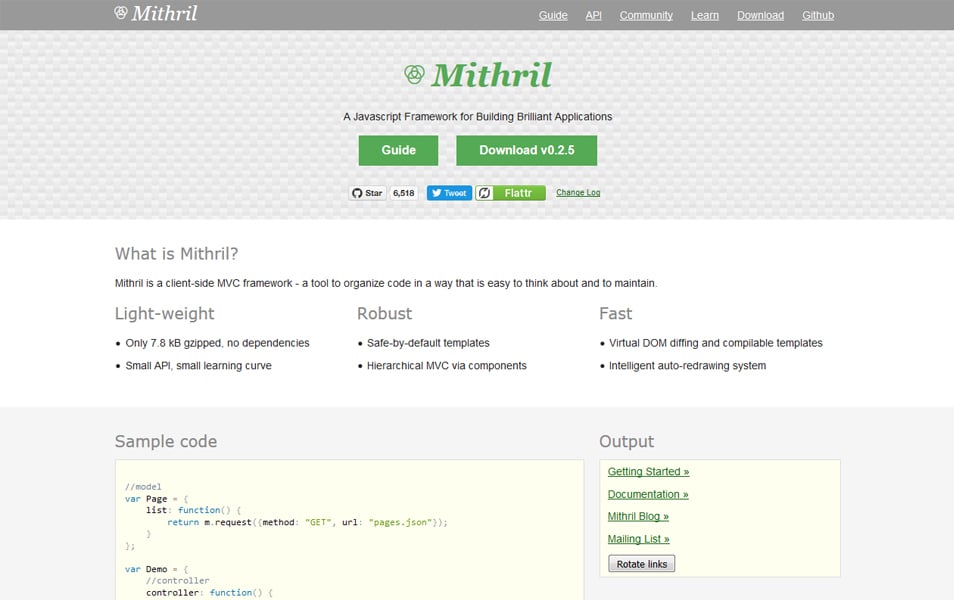Click the GitHub Star button
Image resolution: width=954 pixels, height=600 pixels.
pos(367,193)
